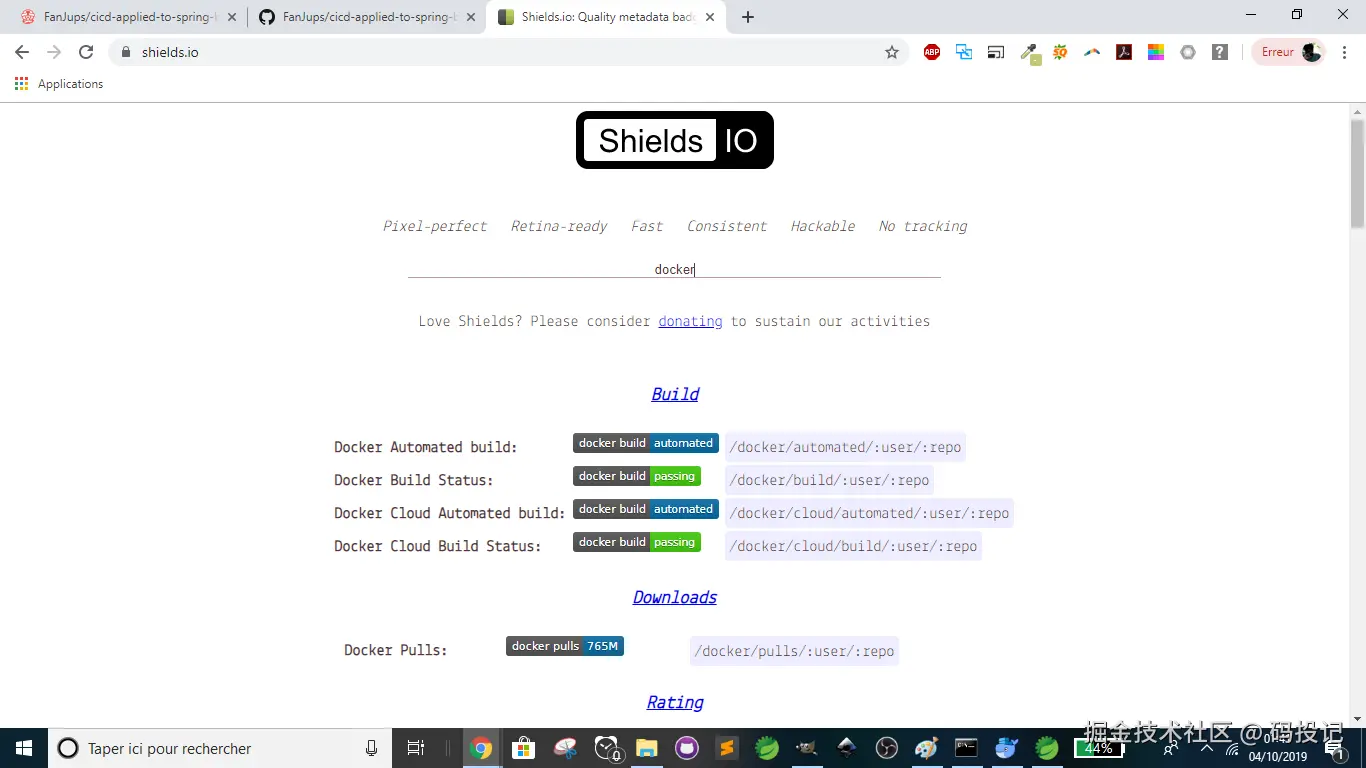Open the rainbow color palette extension

coord(1156,52)
